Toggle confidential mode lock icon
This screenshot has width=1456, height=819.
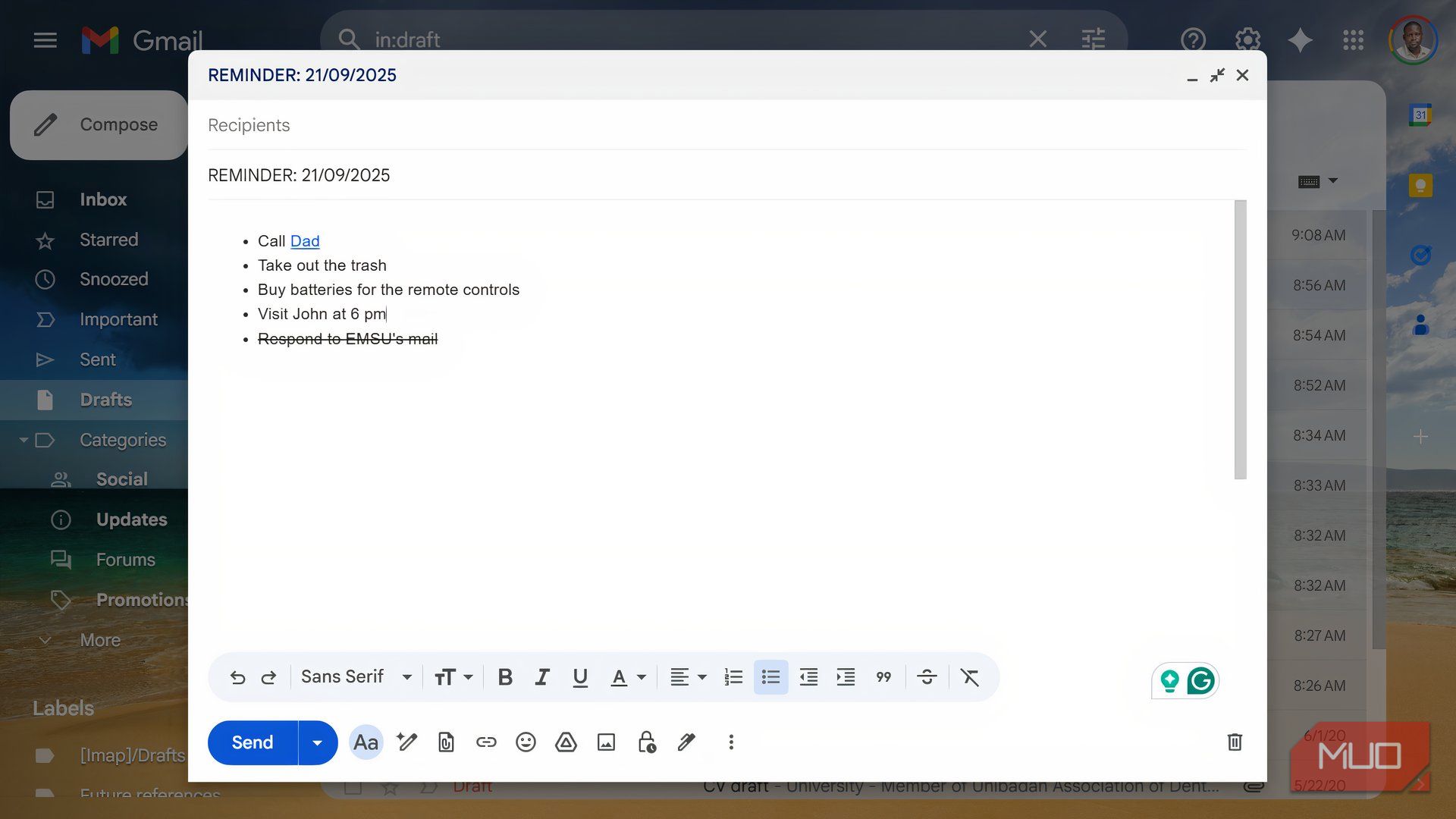click(646, 742)
